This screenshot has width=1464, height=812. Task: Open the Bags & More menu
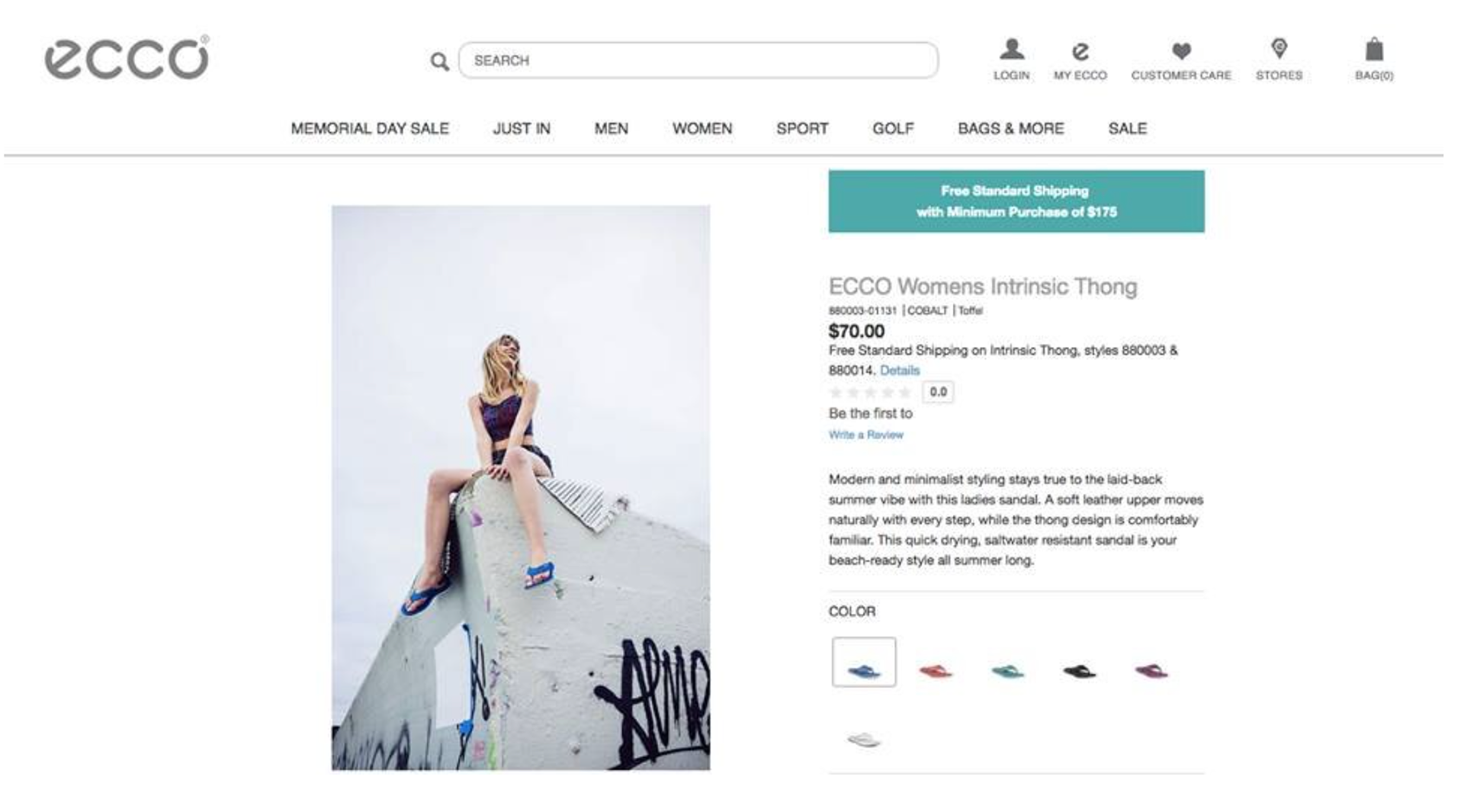[x=1010, y=129]
